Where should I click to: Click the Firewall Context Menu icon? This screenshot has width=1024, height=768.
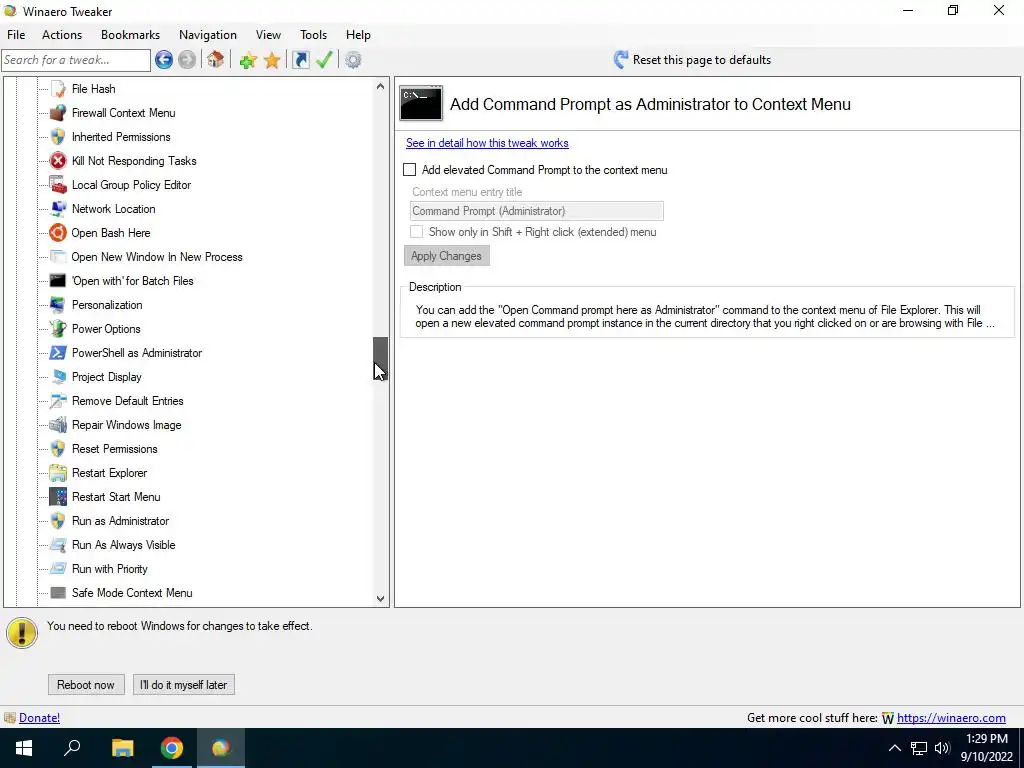58,113
